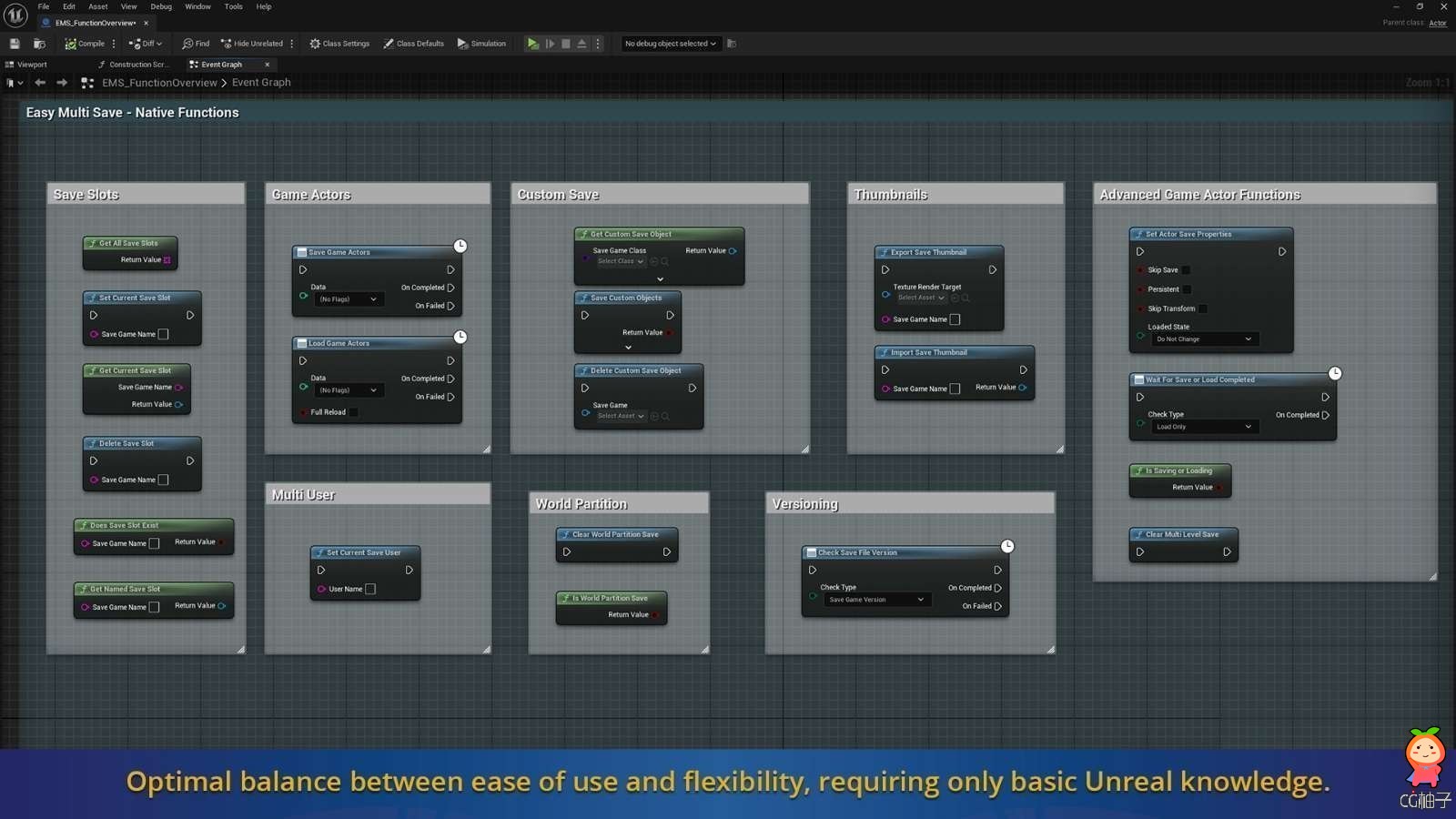Click the Browse to asset icon

[39, 44]
